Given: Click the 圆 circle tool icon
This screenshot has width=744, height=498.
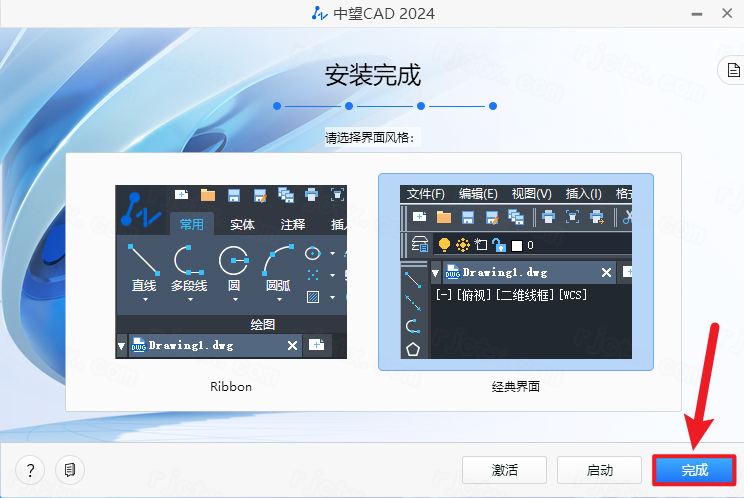Looking at the screenshot, I should (x=233, y=259).
